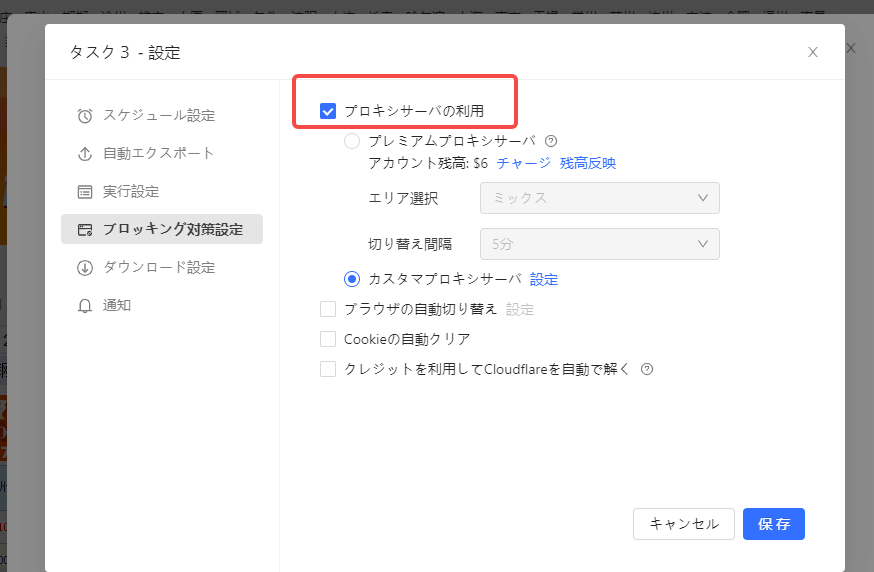
Task: Click the チャージ link
Action: click(523, 163)
